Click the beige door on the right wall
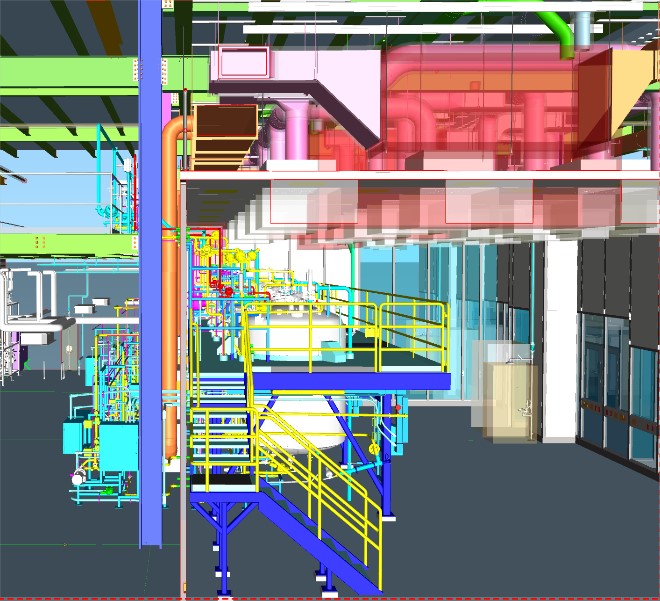660x601 pixels. click(x=510, y=400)
